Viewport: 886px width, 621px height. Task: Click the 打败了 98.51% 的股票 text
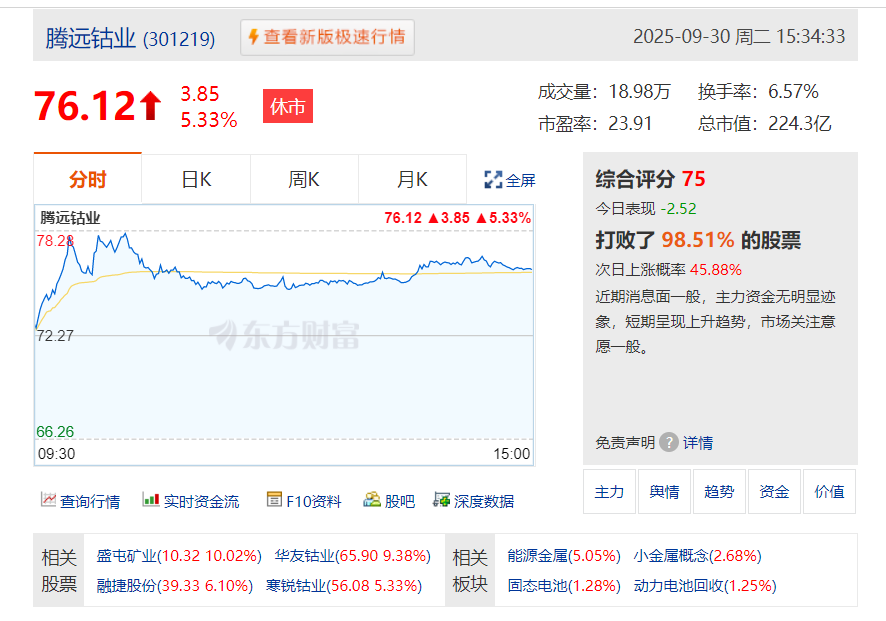[x=698, y=240]
